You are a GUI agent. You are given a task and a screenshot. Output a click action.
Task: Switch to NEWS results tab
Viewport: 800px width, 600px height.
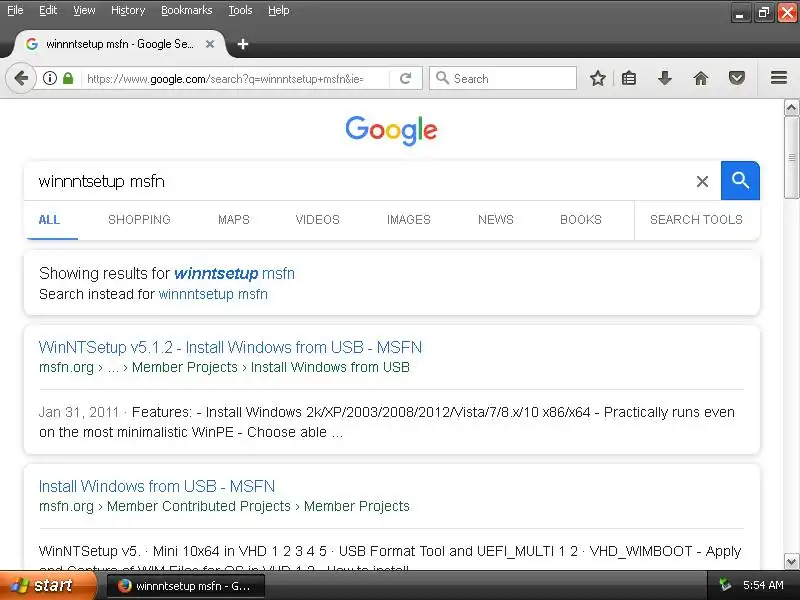click(x=495, y=220)
